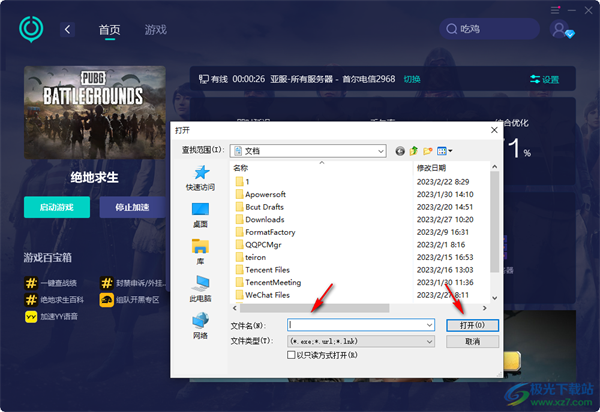The width and height of the screenshot is (600, 412).
Task: Click the horizontal scrollbar left arrow
Action: pyautogui.click(x=235, y=308)
